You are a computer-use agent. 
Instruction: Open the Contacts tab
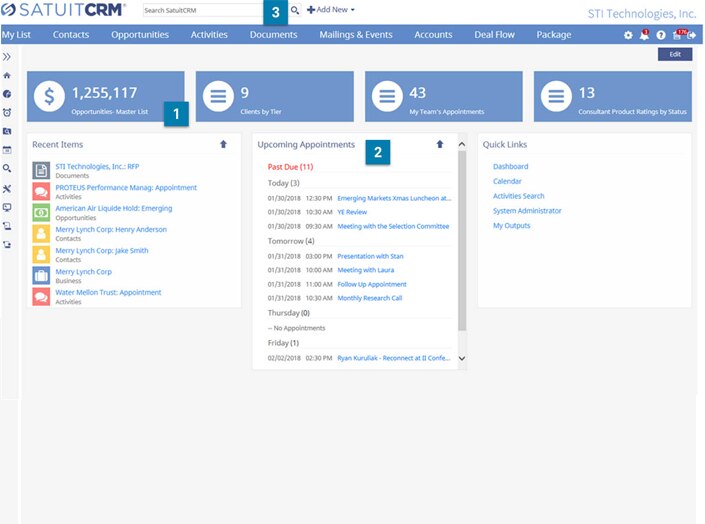click(71, 35)
